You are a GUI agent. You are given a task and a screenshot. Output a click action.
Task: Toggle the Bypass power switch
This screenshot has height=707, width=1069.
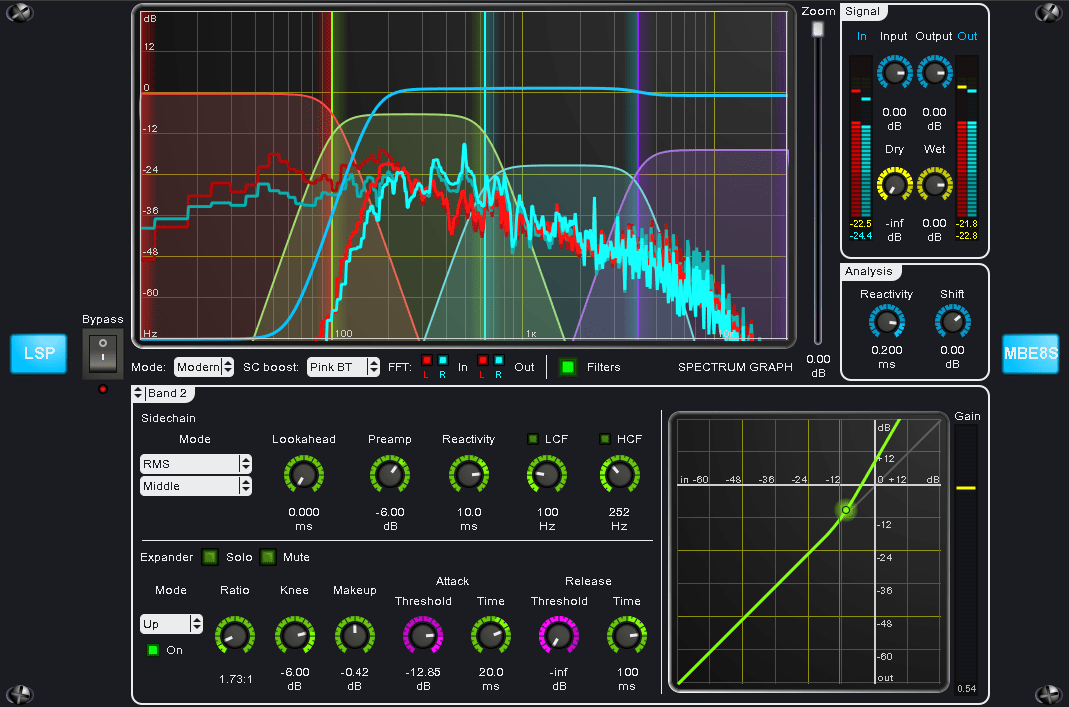[102, 354]
